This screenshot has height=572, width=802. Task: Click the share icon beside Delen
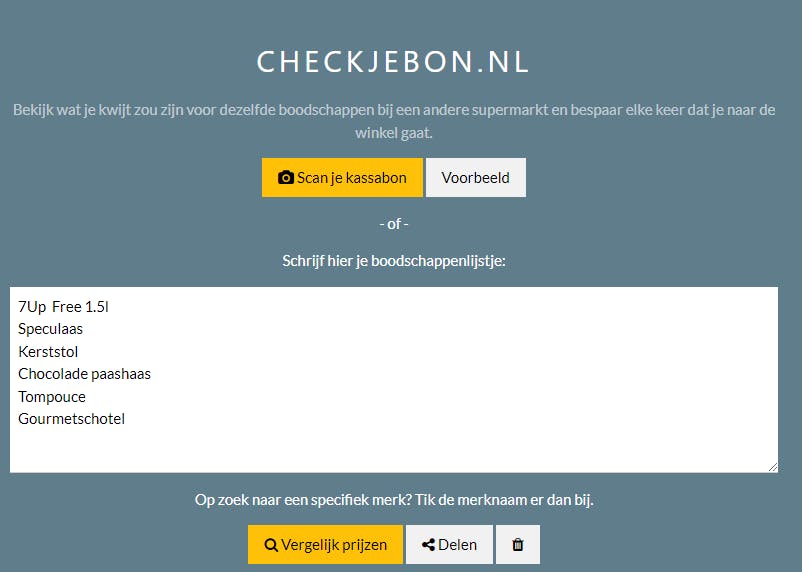428,545
